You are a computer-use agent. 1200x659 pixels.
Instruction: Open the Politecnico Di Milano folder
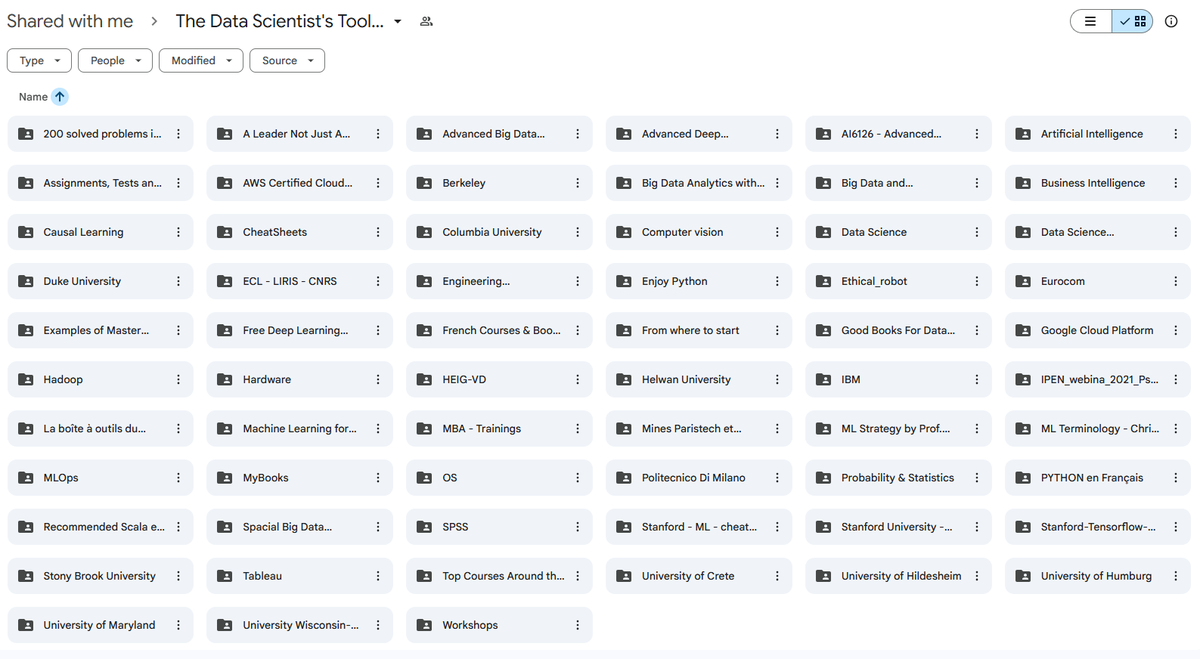[699, 478]
